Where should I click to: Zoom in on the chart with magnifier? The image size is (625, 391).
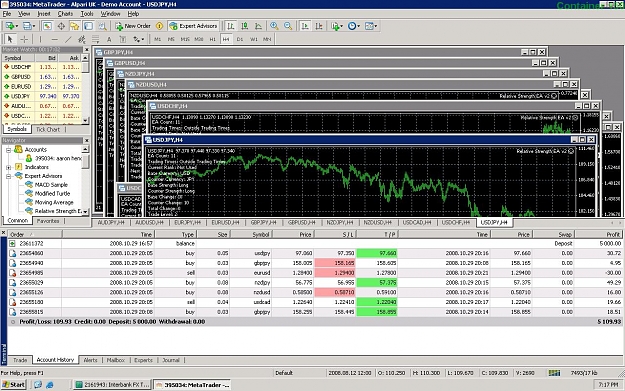[x=274, y=26]
